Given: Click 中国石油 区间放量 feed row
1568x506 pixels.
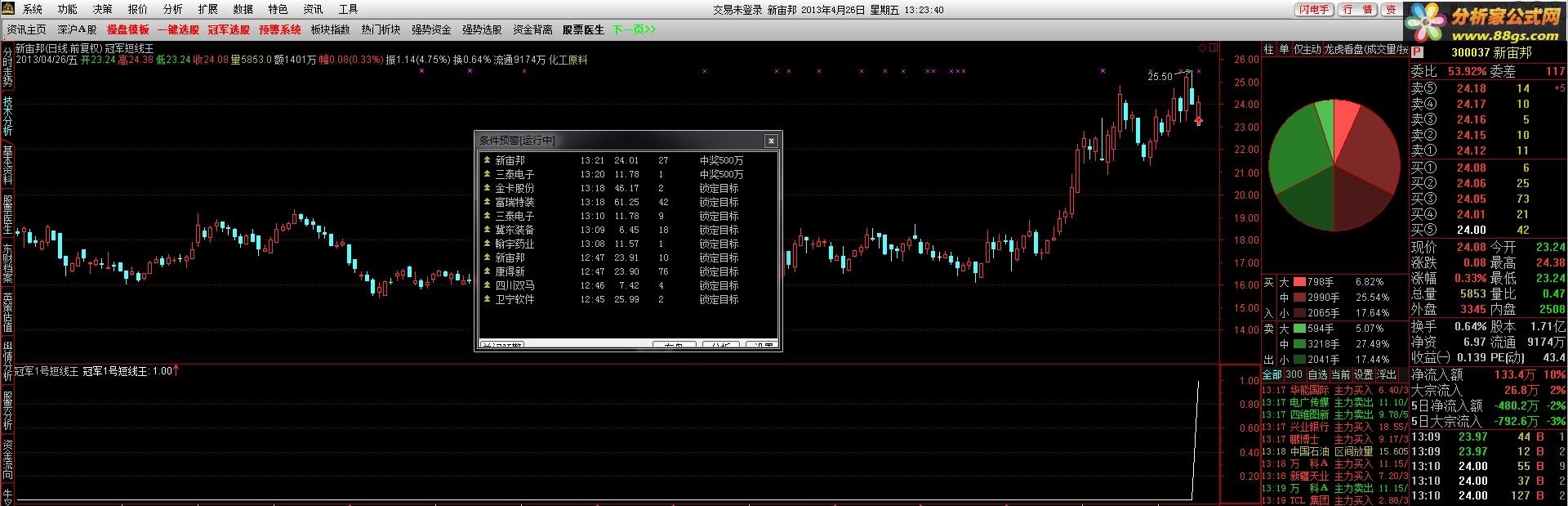Looking at the screenshot, I should [1334, 451].
